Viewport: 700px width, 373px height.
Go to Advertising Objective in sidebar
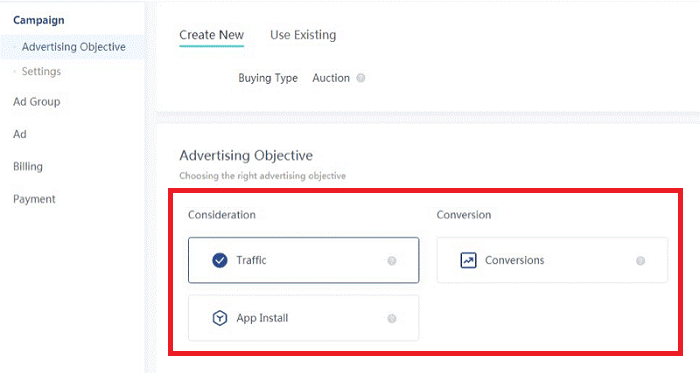(74, 47)
